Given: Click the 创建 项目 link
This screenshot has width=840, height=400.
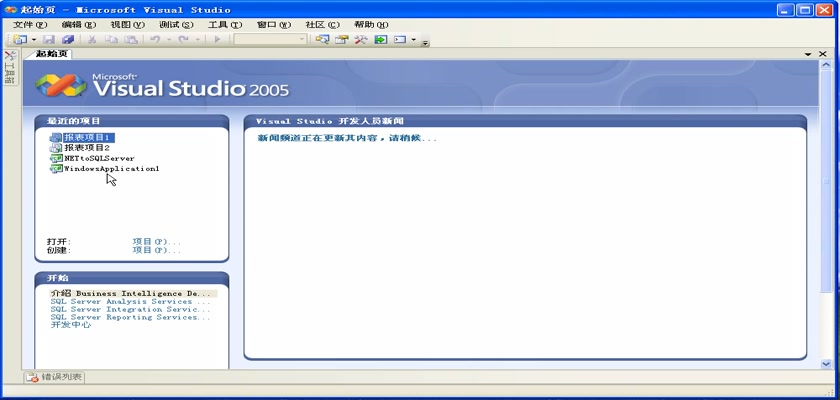Looking at the screenshot, I should pyautogui.click(x=156, y=250).
